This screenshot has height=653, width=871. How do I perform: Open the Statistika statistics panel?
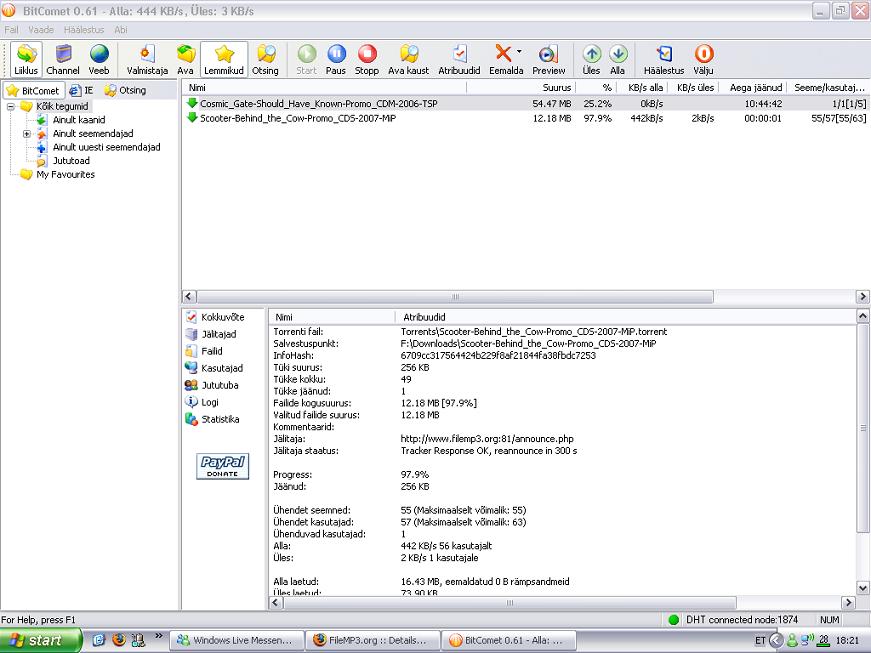[x=212, y=419]
